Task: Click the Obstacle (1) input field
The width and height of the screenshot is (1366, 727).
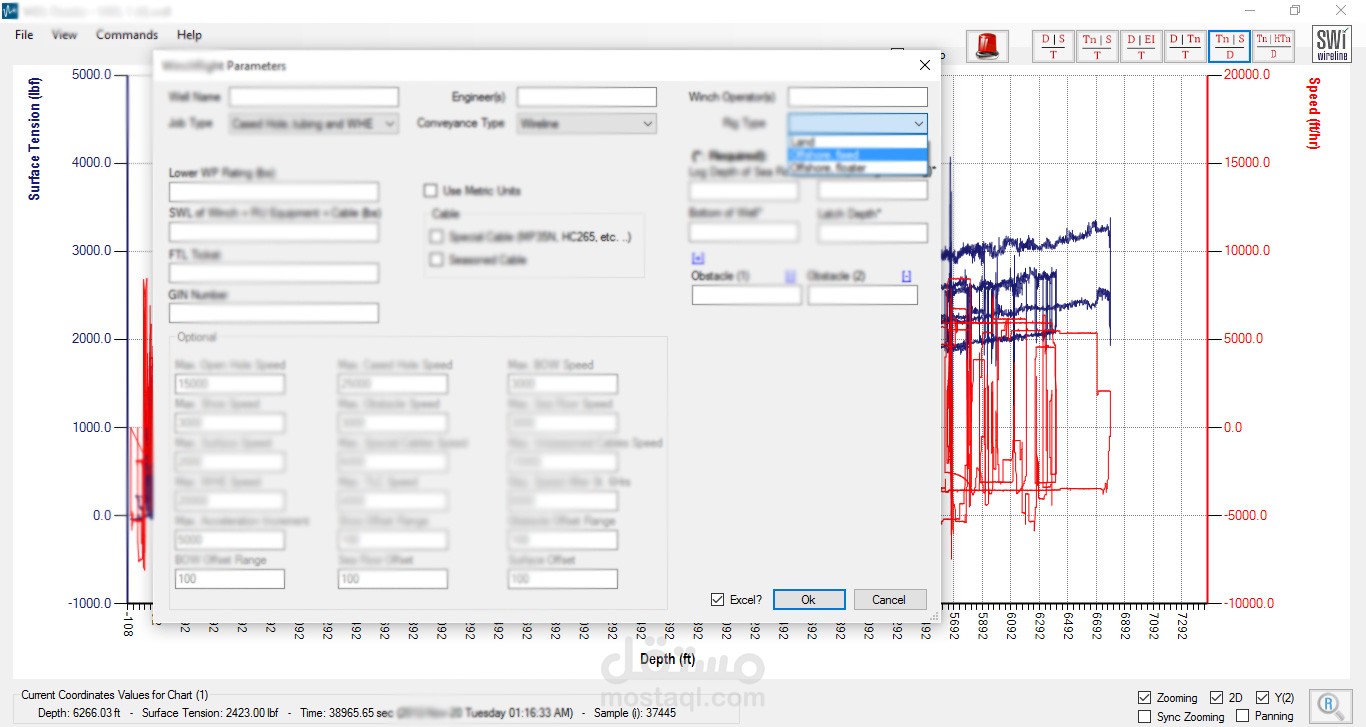Action: coord(747,295)
